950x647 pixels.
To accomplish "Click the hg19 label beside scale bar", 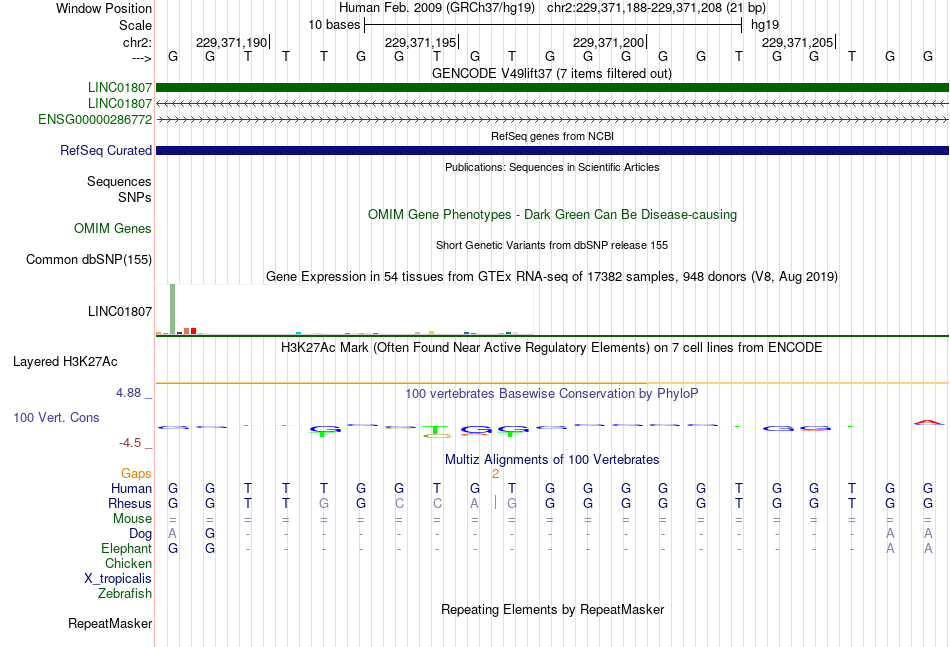I will click(765, 25).
